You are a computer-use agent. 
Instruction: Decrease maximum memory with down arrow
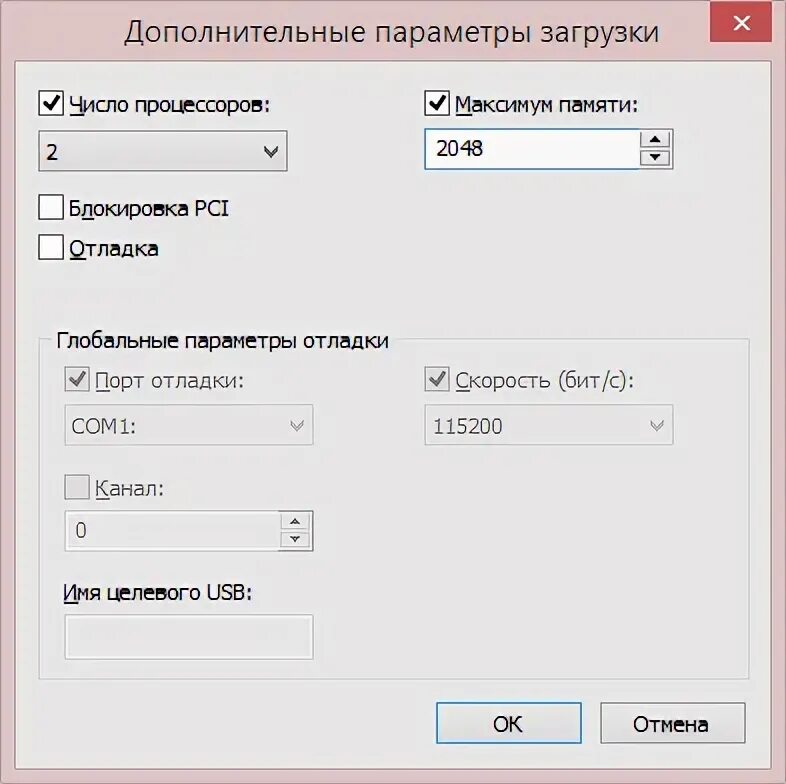coord(655,158)
